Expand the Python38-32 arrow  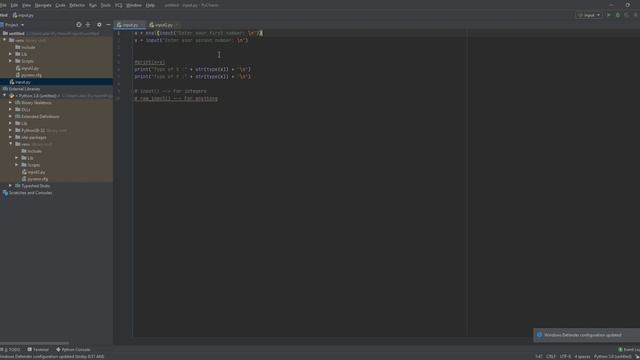(11, 131)
